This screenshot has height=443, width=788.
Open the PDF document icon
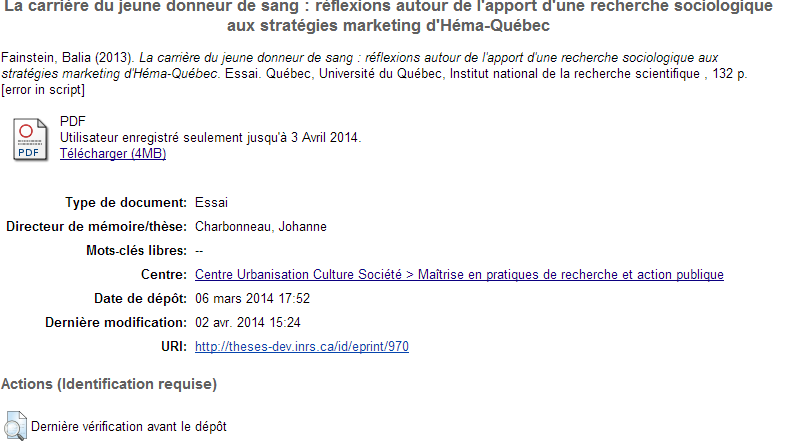(30, 140)
